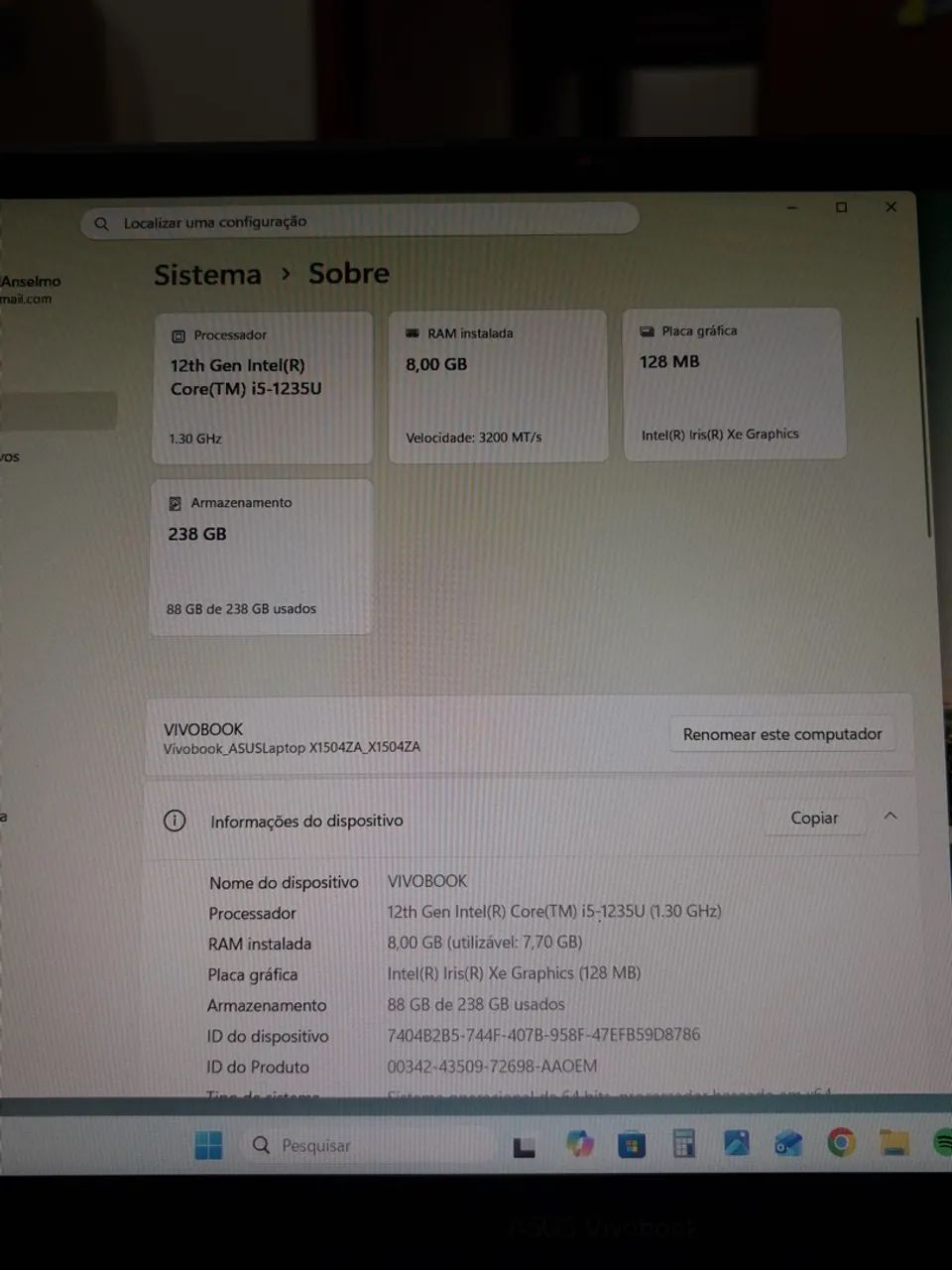The height and width of the screenshot is (1270, 952).
Task: Click device name value VIVOBOOK in the list
Action: [427, 881]
